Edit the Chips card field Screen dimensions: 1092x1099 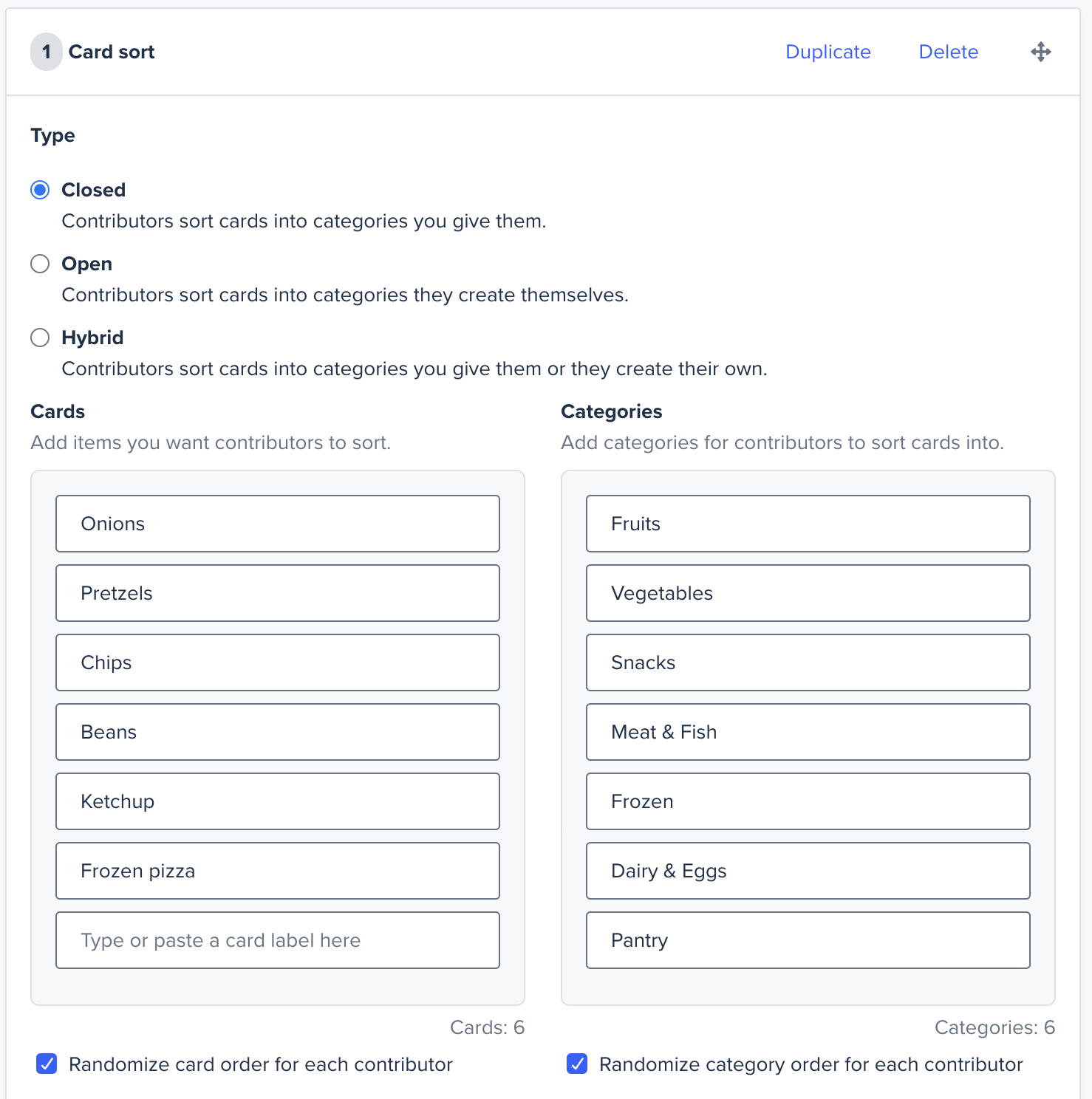click(x=278, y=663)
